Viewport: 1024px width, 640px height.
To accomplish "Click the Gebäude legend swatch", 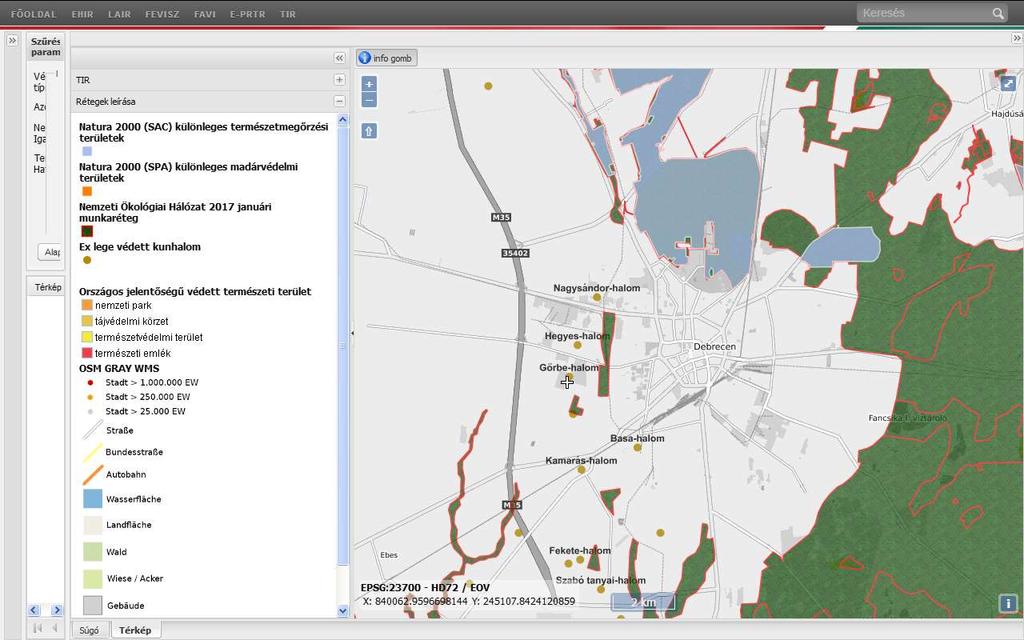I will coord(93,605).
